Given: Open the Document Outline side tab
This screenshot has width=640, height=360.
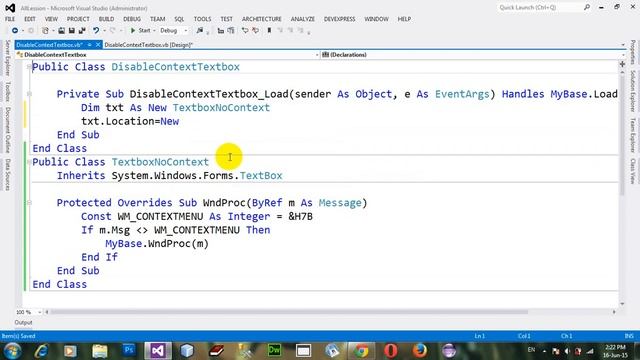Looking at the screenshot, I should 7,130.
